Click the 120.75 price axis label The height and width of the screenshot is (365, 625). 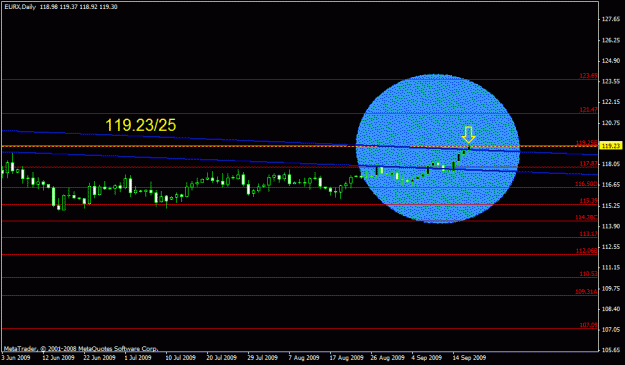611,122
